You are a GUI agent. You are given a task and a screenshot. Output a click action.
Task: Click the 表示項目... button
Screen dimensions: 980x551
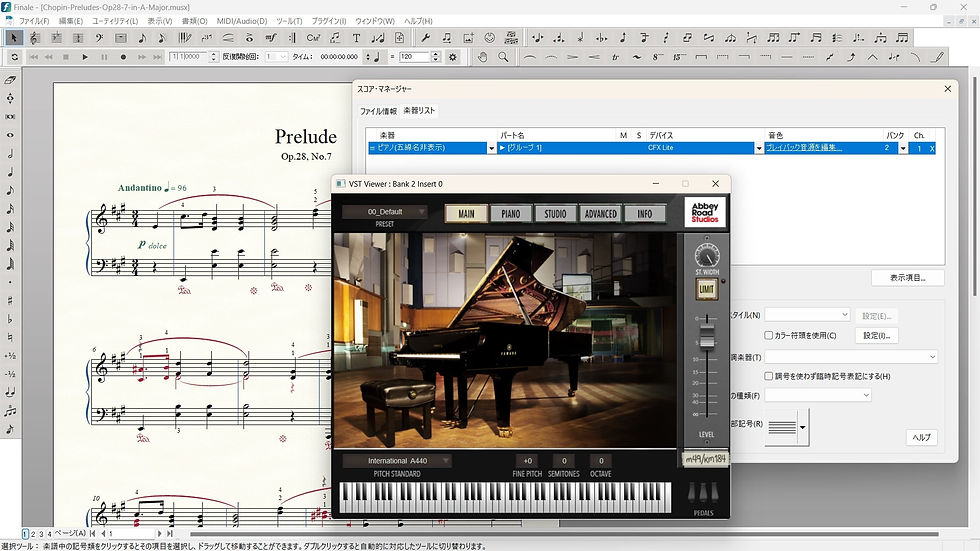pyautogui.click(x=908, y=278)
